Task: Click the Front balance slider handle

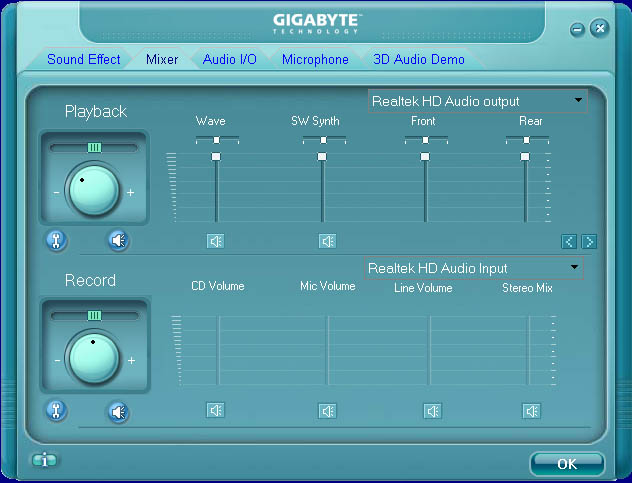Action: 425,140
